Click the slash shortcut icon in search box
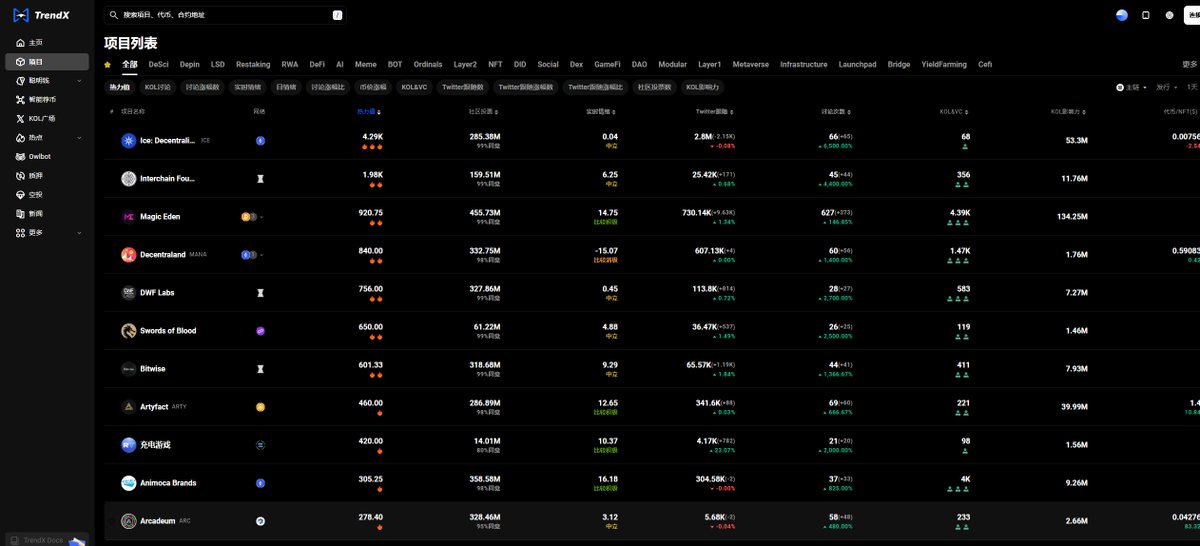Image resolution: width=1200 pixels, height=546 pixels. [x=338, y=15]
